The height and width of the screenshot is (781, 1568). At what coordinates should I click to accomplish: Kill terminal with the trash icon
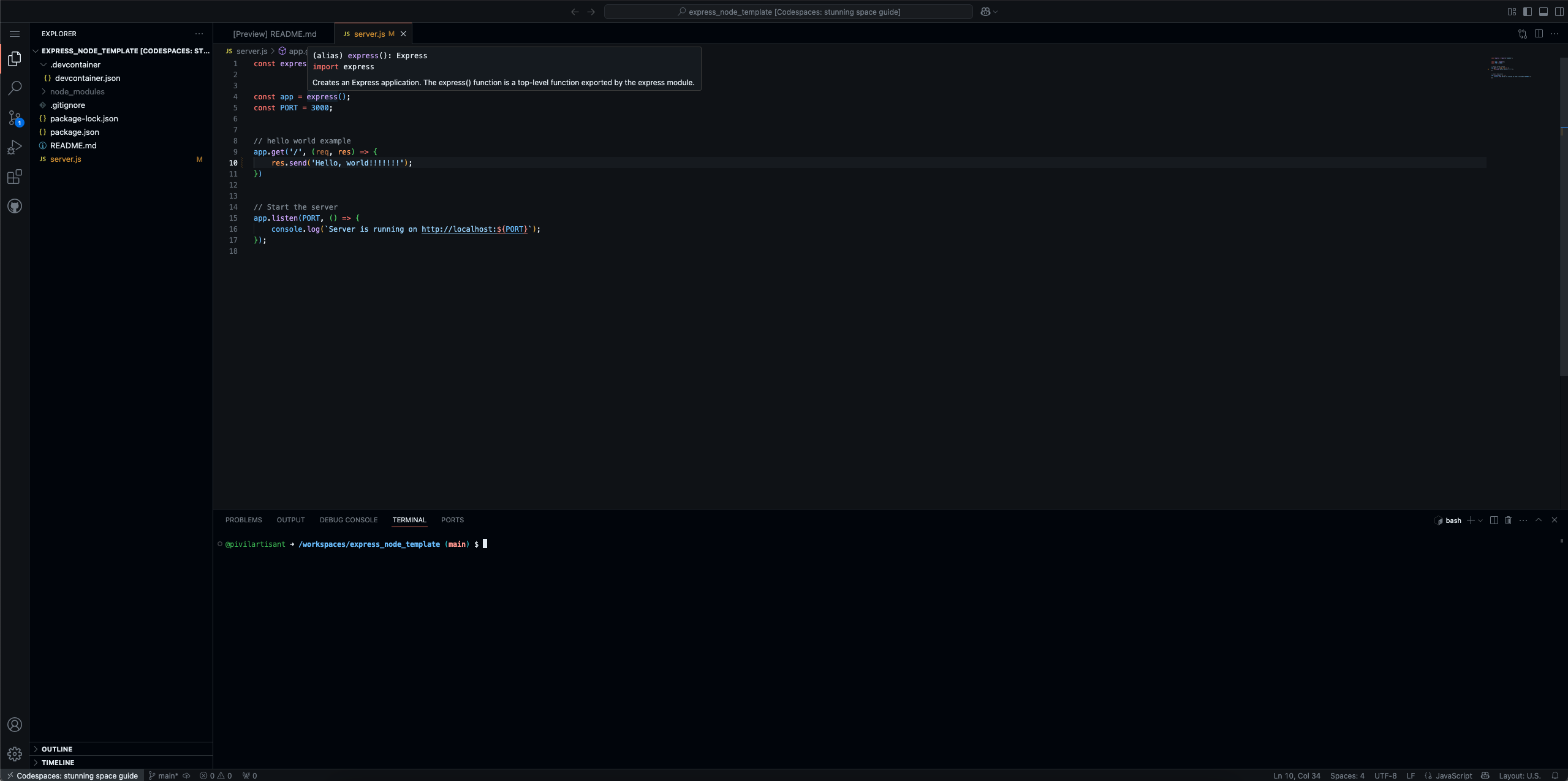click(x=1508, y=520)
